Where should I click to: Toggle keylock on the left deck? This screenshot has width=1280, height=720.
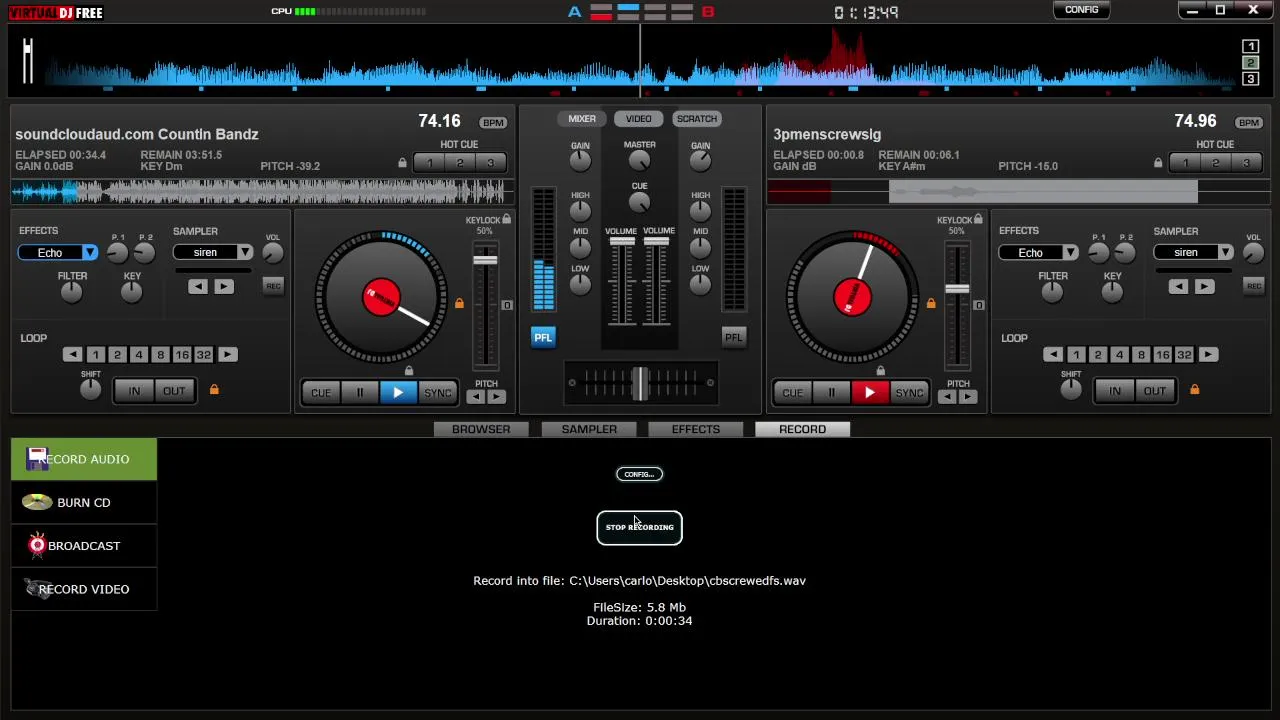pyautogui.click(x=507, y=220)
